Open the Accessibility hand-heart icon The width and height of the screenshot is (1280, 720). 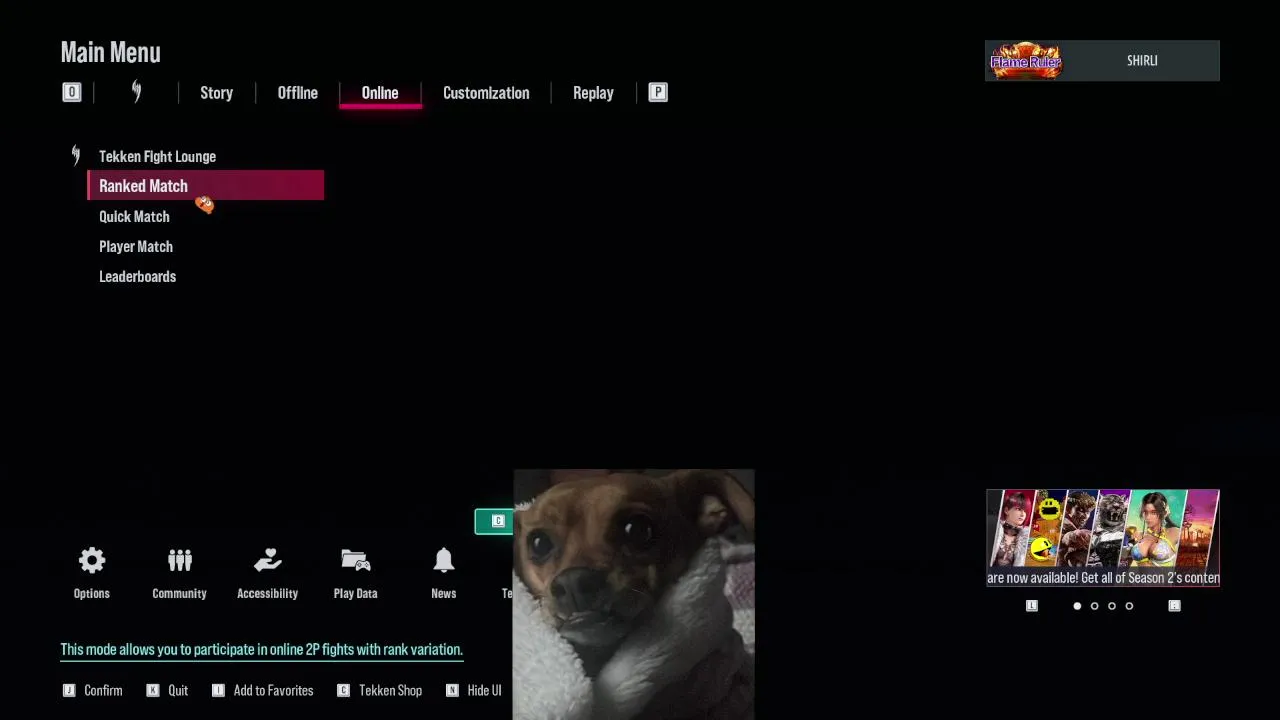(x=267, y=560)
